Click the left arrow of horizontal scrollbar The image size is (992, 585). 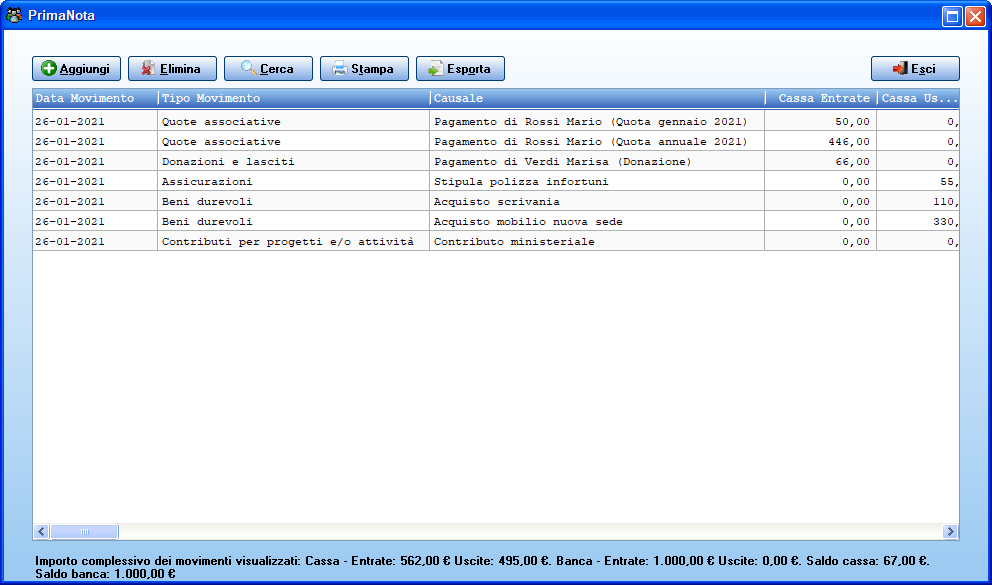coord(41,531)
